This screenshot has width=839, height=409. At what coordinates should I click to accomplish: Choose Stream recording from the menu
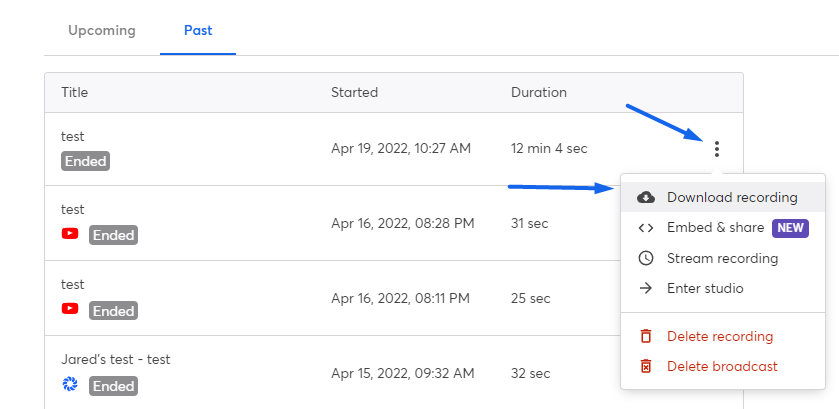(723, 258)
